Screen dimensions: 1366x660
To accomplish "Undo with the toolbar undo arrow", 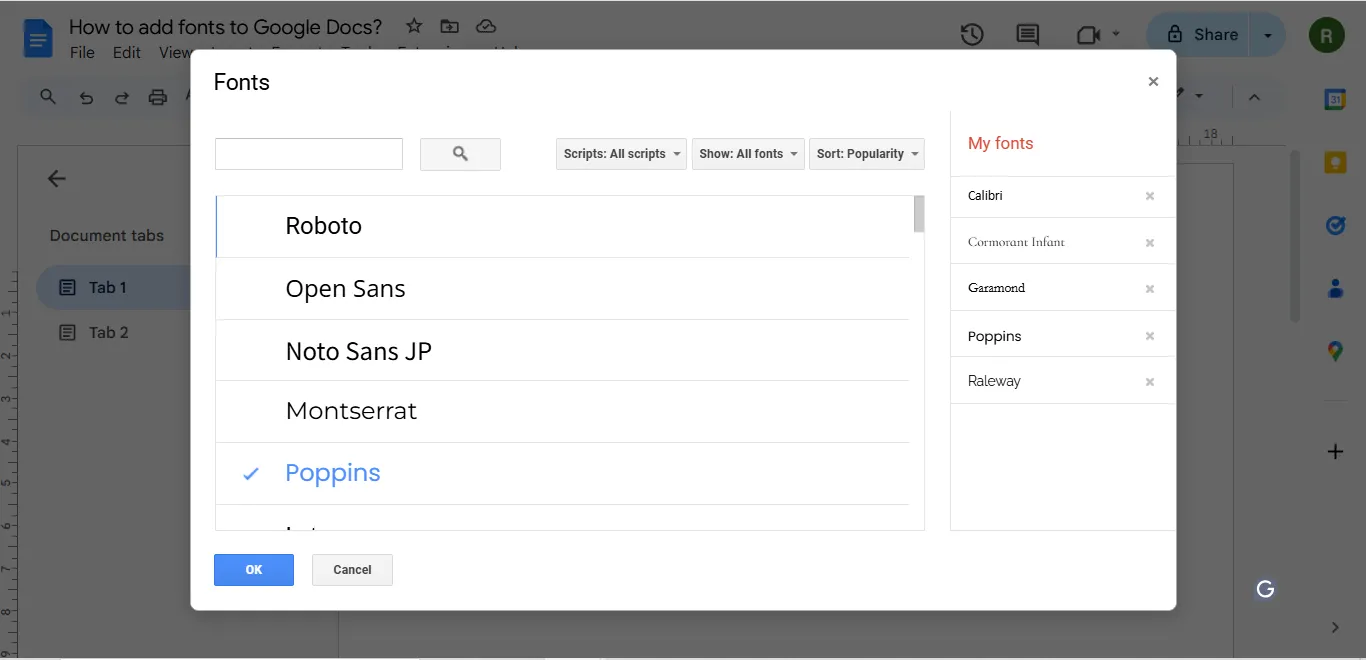I will coord(86,98).
